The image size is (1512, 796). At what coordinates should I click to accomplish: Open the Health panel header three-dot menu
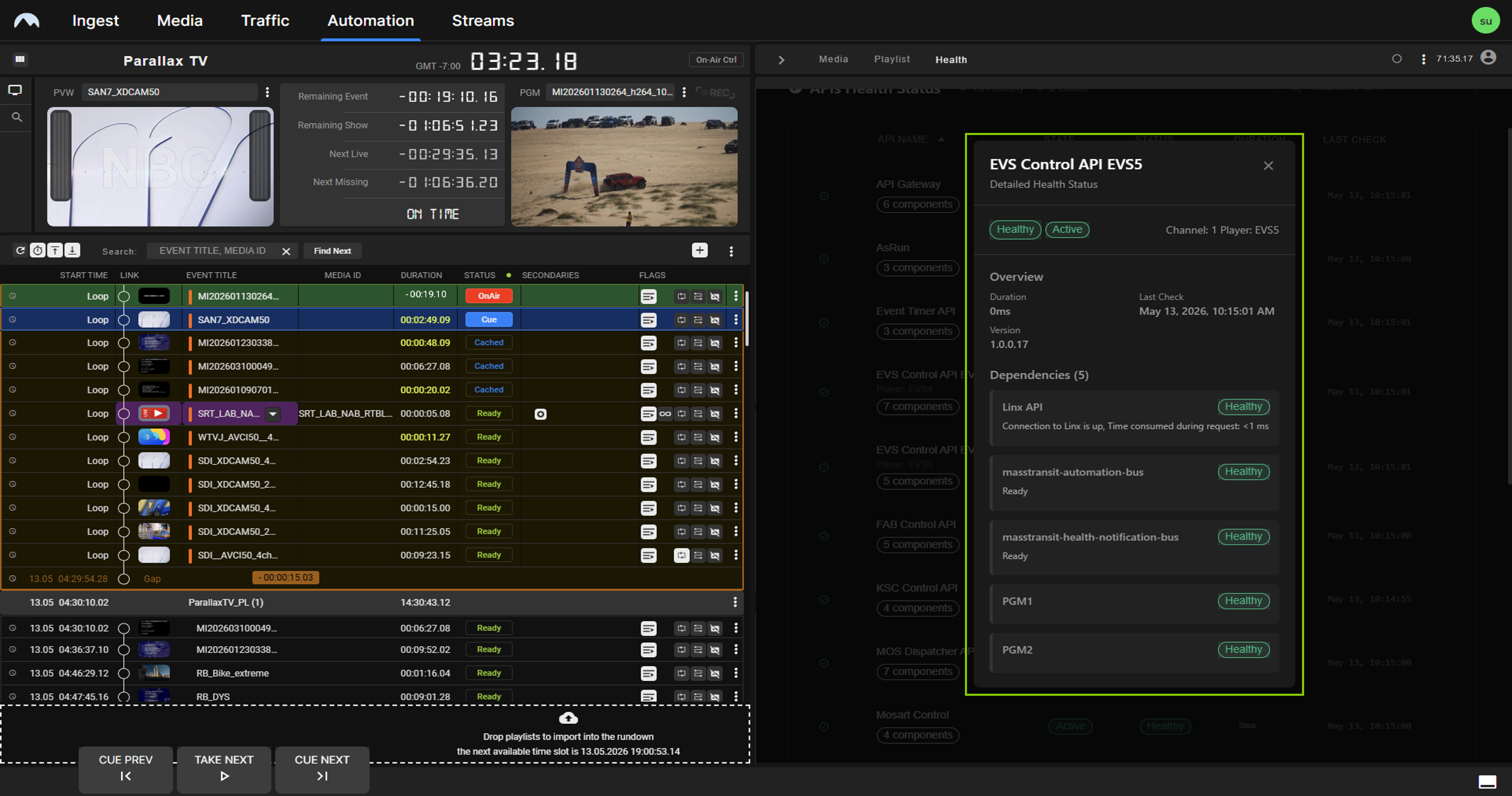point(1423,59)
